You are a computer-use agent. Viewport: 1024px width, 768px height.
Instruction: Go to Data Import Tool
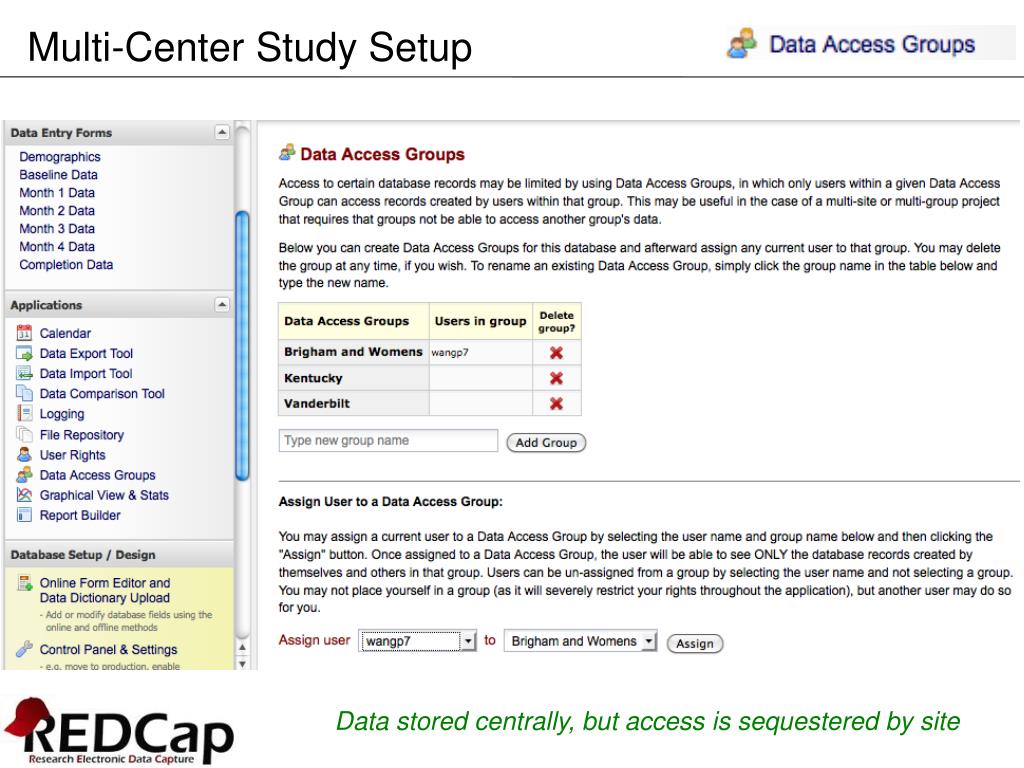86,374
